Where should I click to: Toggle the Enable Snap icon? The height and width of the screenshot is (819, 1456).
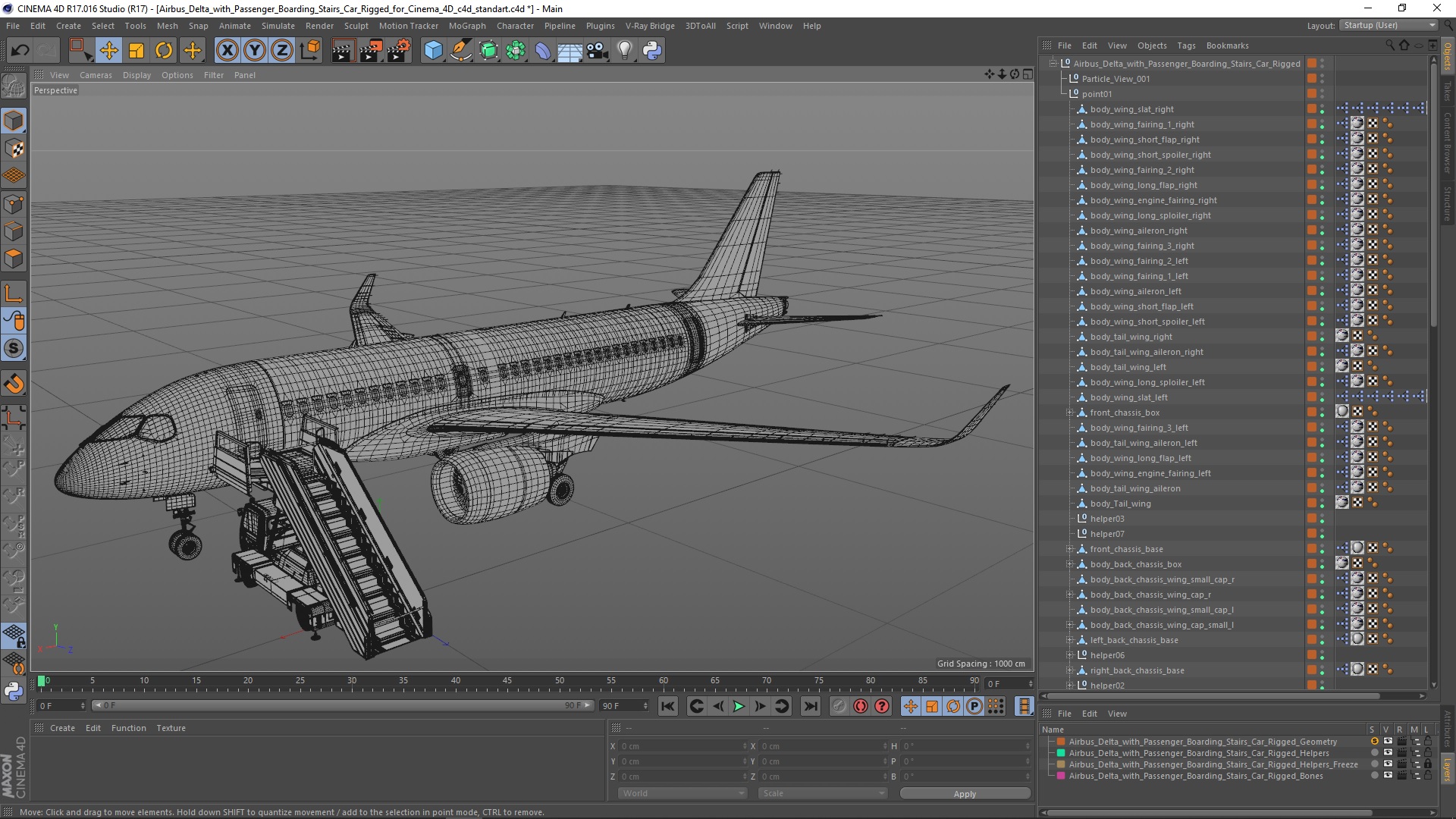pos(14,349)
